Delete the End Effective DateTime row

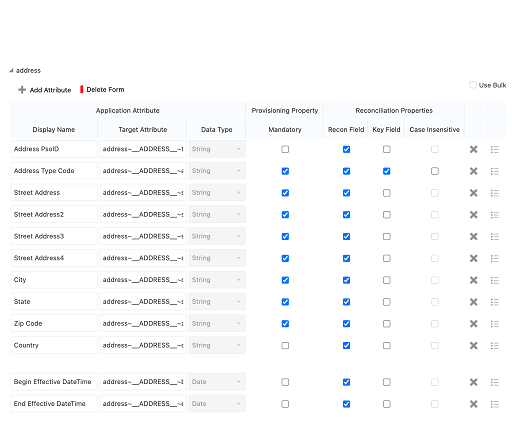coord(473,404)
